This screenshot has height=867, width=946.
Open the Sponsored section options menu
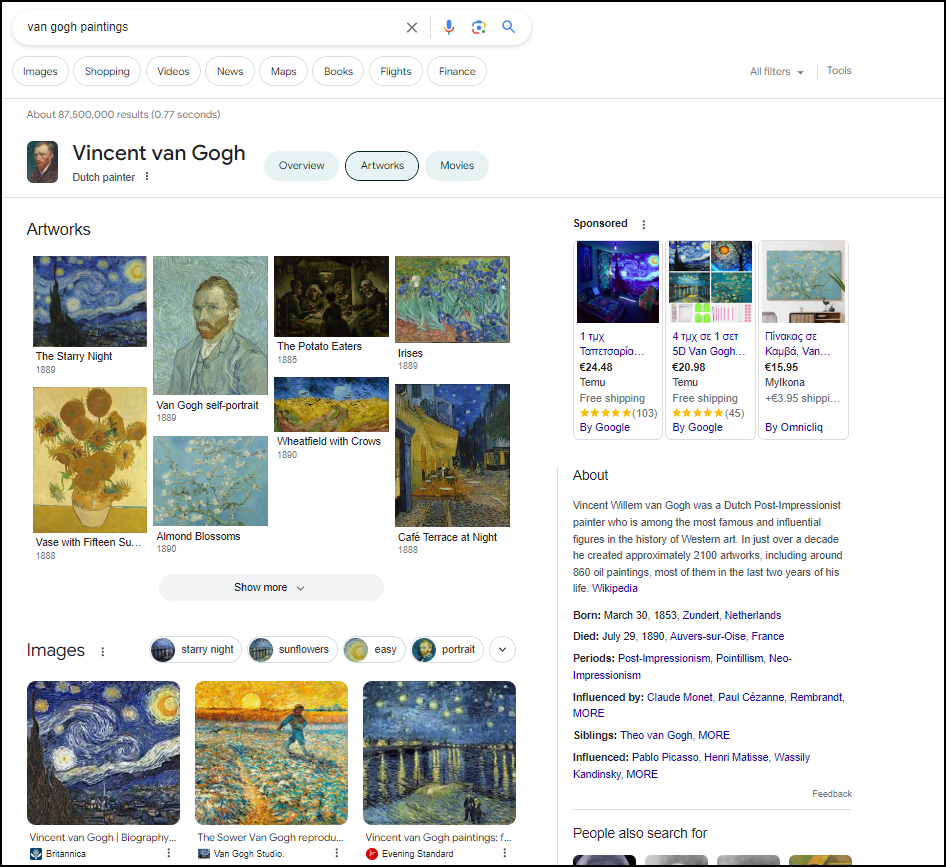click(644, 224)
